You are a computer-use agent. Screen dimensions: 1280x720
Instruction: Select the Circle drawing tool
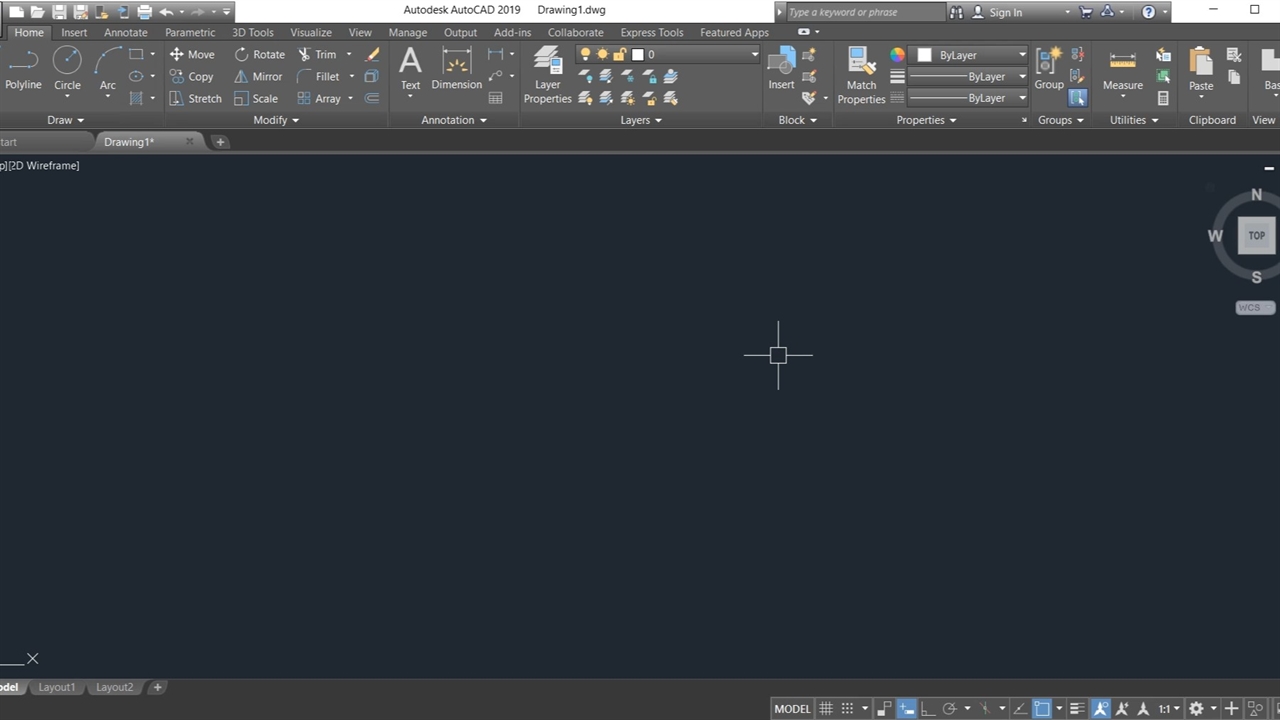67,67
